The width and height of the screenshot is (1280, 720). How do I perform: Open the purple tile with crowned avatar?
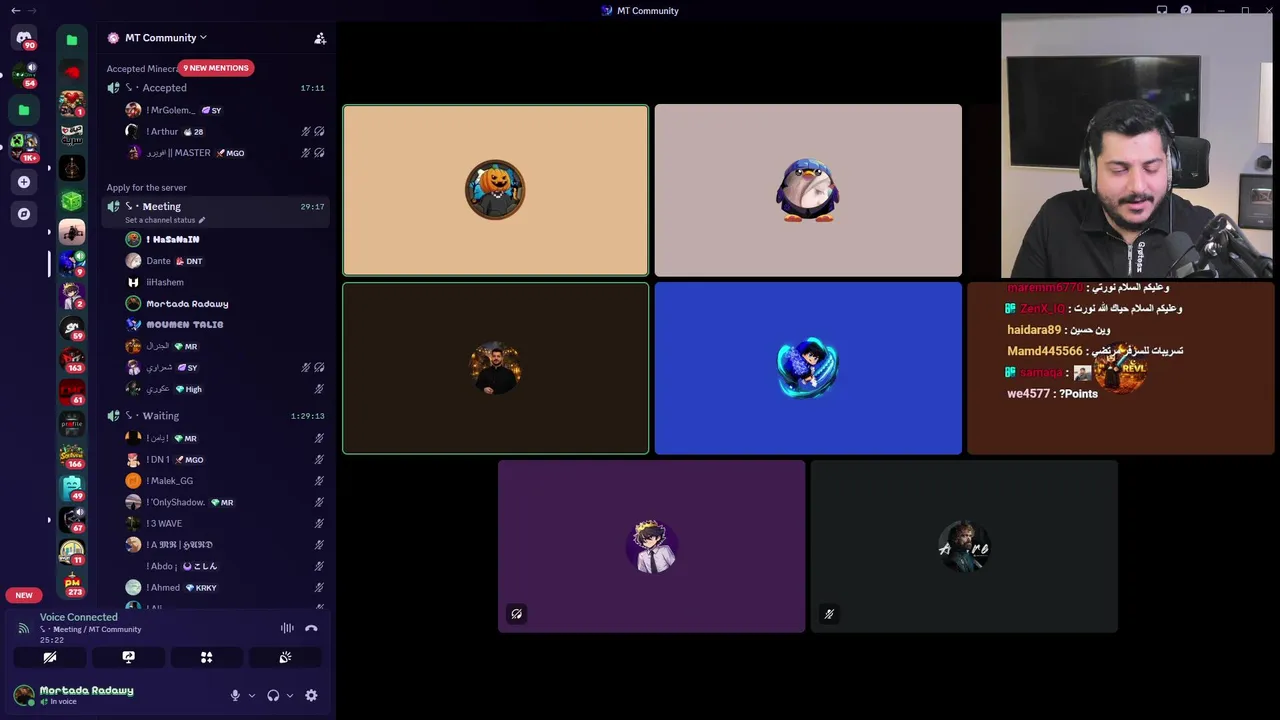651,546
